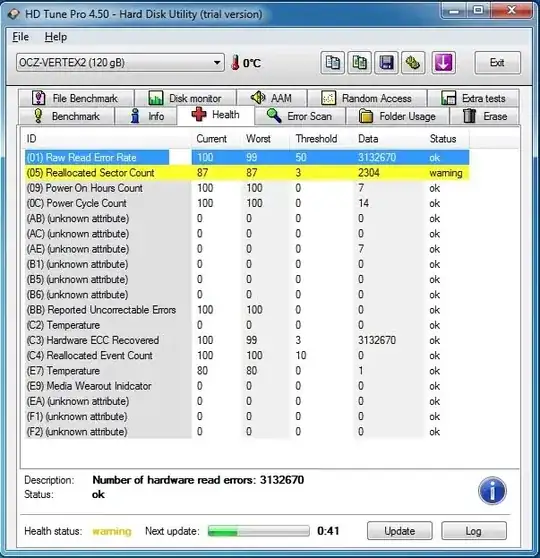Select the (05) Reallocated Sector Count row
The height and width of the screenshot is (558, 540).
click(247, 173)
